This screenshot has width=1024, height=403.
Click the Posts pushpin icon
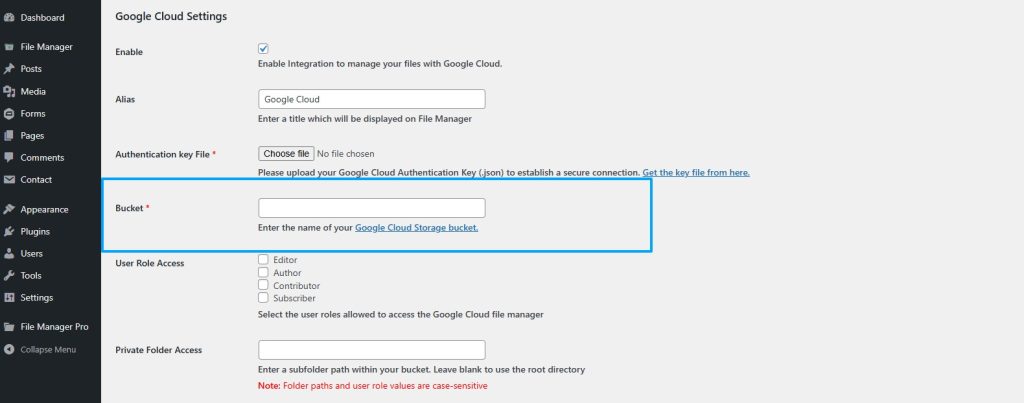coord(9,69)
